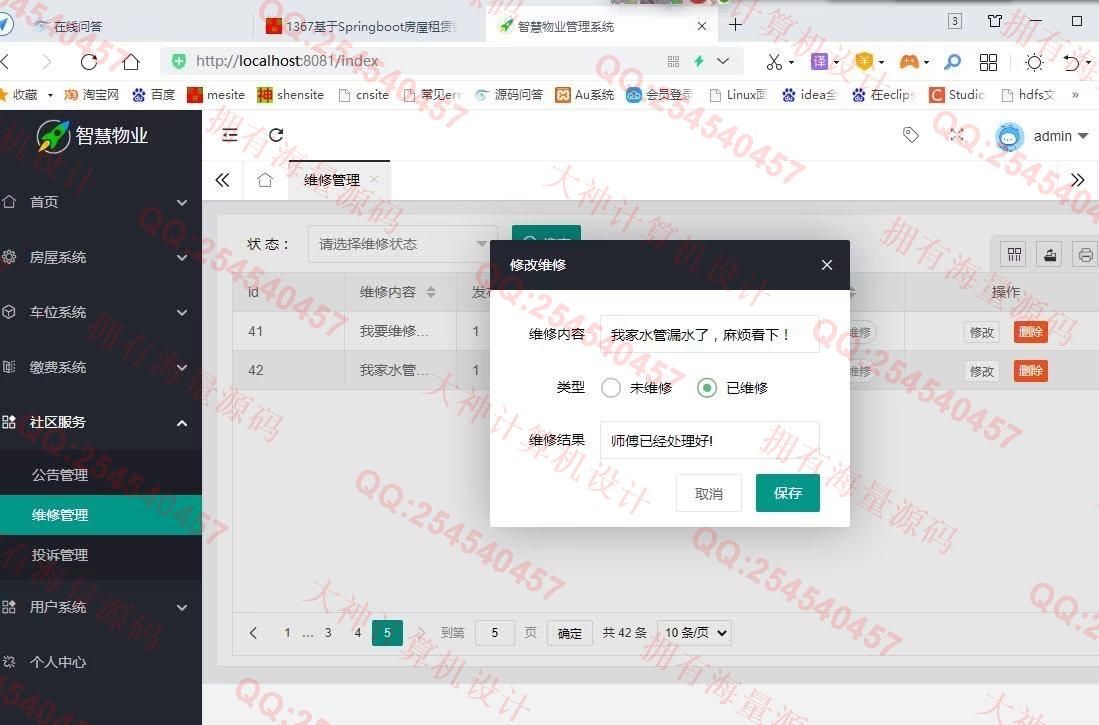Print the table with printer icon
Viewport: 1099px width, 725px height.
1086,255
